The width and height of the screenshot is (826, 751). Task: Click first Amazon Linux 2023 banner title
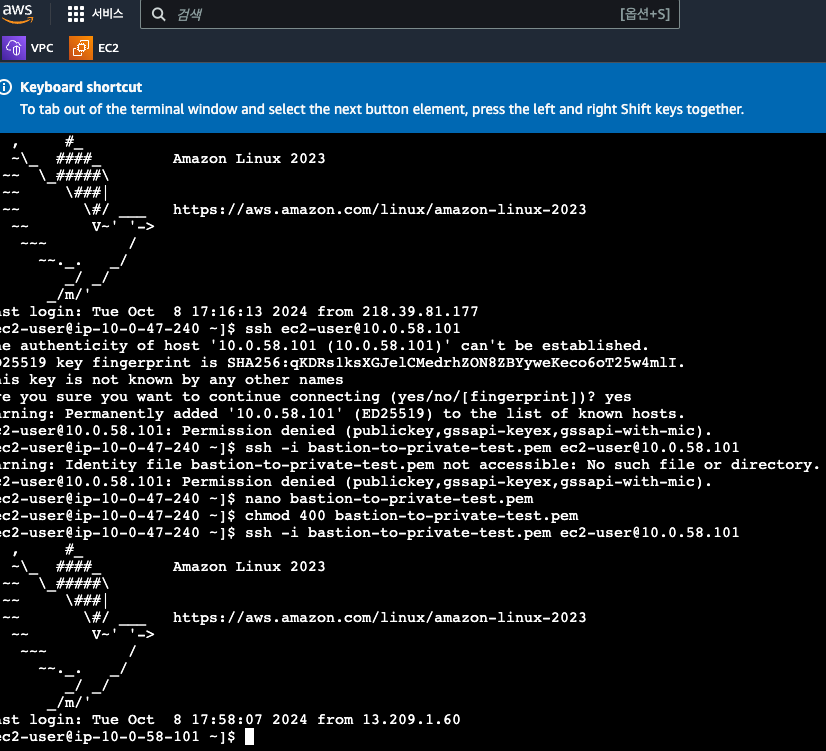click(x=249, y=159)
